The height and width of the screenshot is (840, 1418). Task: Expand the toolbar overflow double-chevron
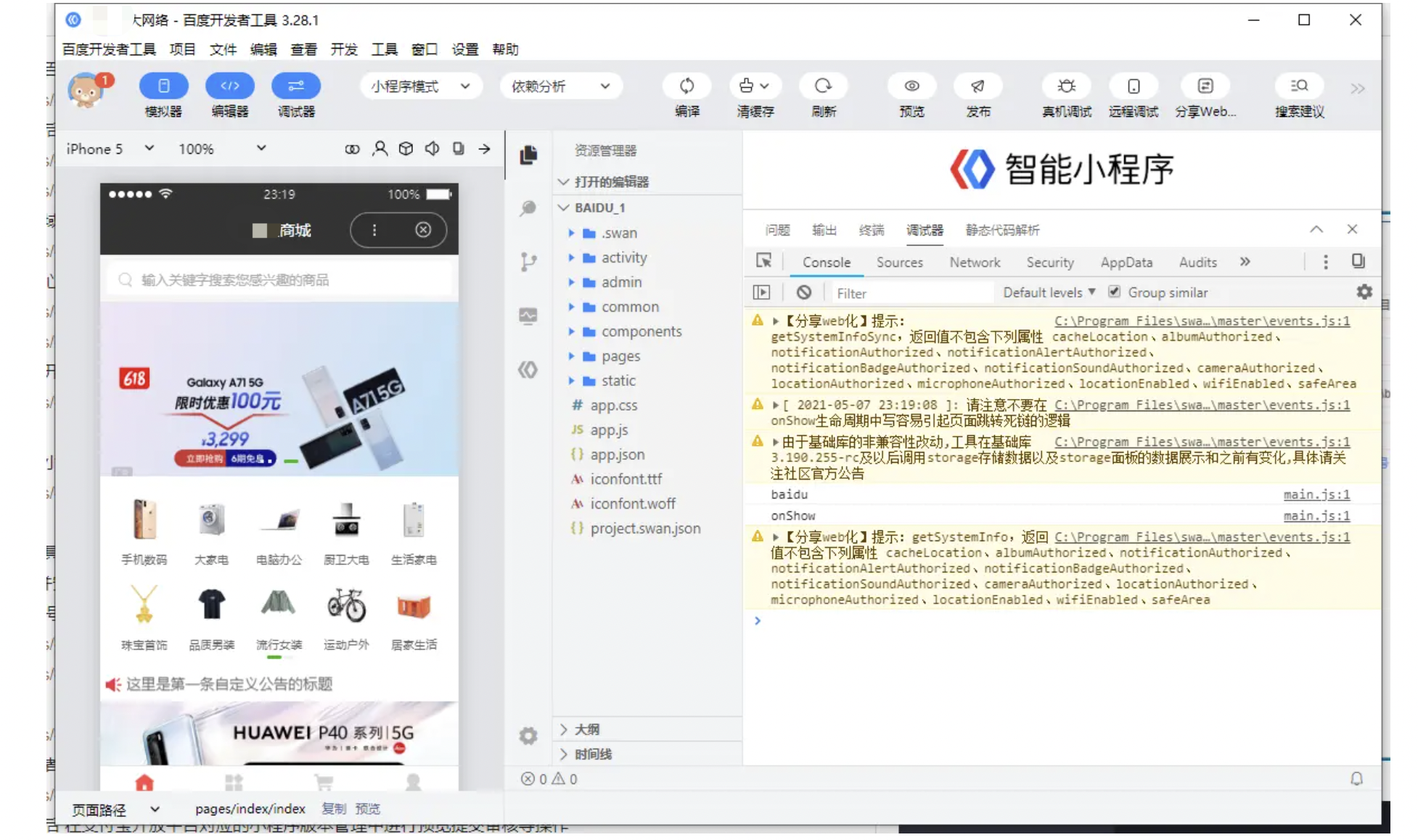(x=1358, y=88)
